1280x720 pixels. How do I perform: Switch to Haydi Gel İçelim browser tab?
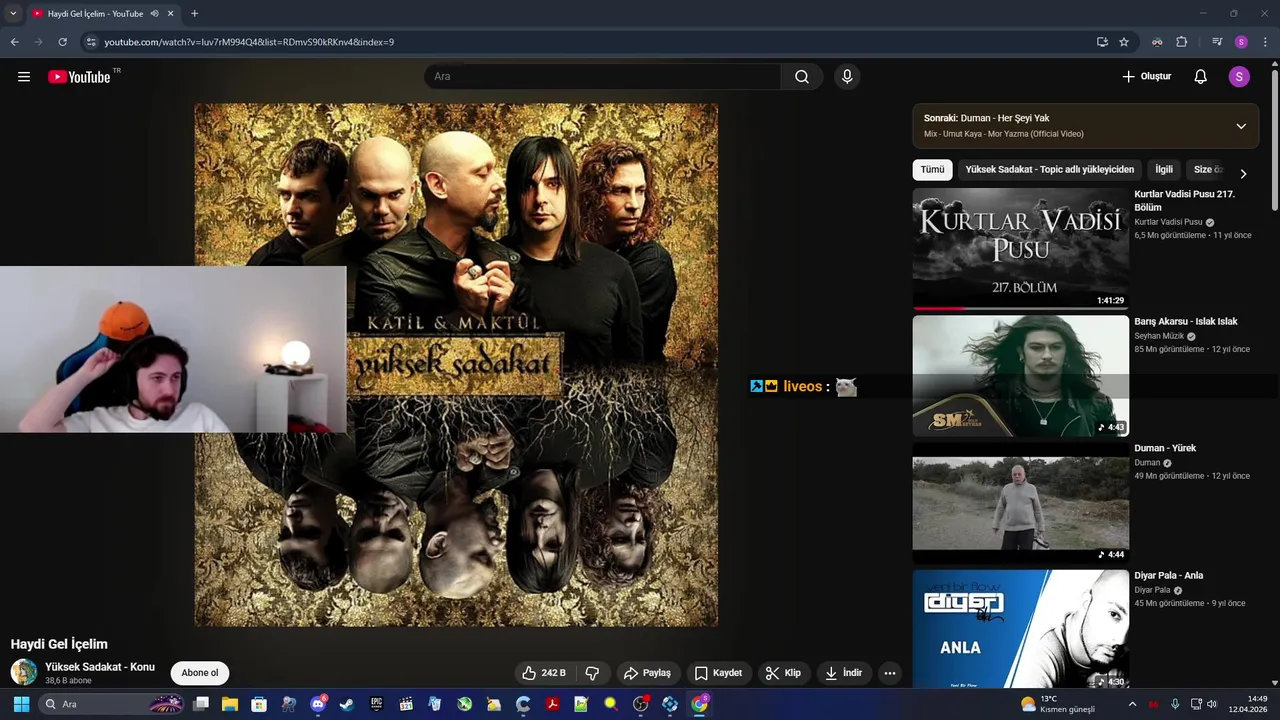pyautogui.click(x=95, y=14)
